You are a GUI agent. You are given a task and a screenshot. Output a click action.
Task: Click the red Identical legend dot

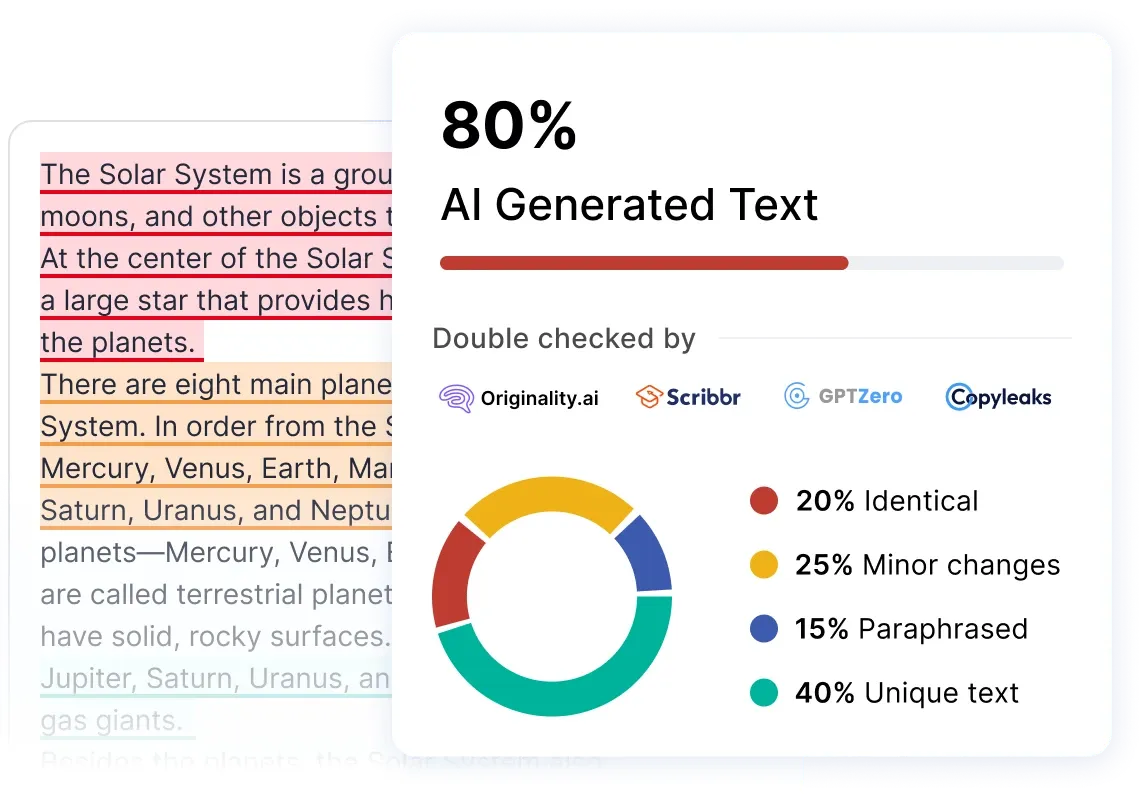coord(764,501)
